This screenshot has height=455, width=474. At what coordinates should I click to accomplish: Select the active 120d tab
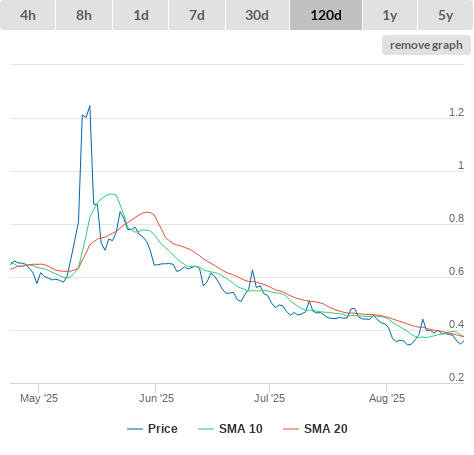coord(326,15)
